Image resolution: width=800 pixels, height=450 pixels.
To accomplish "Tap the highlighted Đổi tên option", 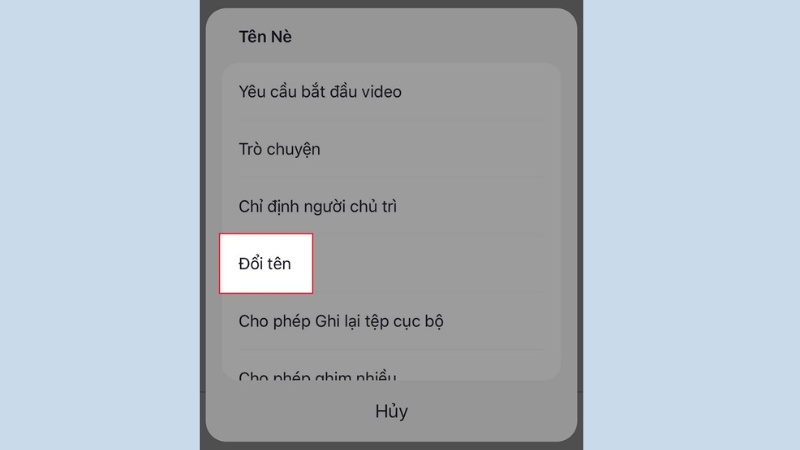I will coord(266,263).
